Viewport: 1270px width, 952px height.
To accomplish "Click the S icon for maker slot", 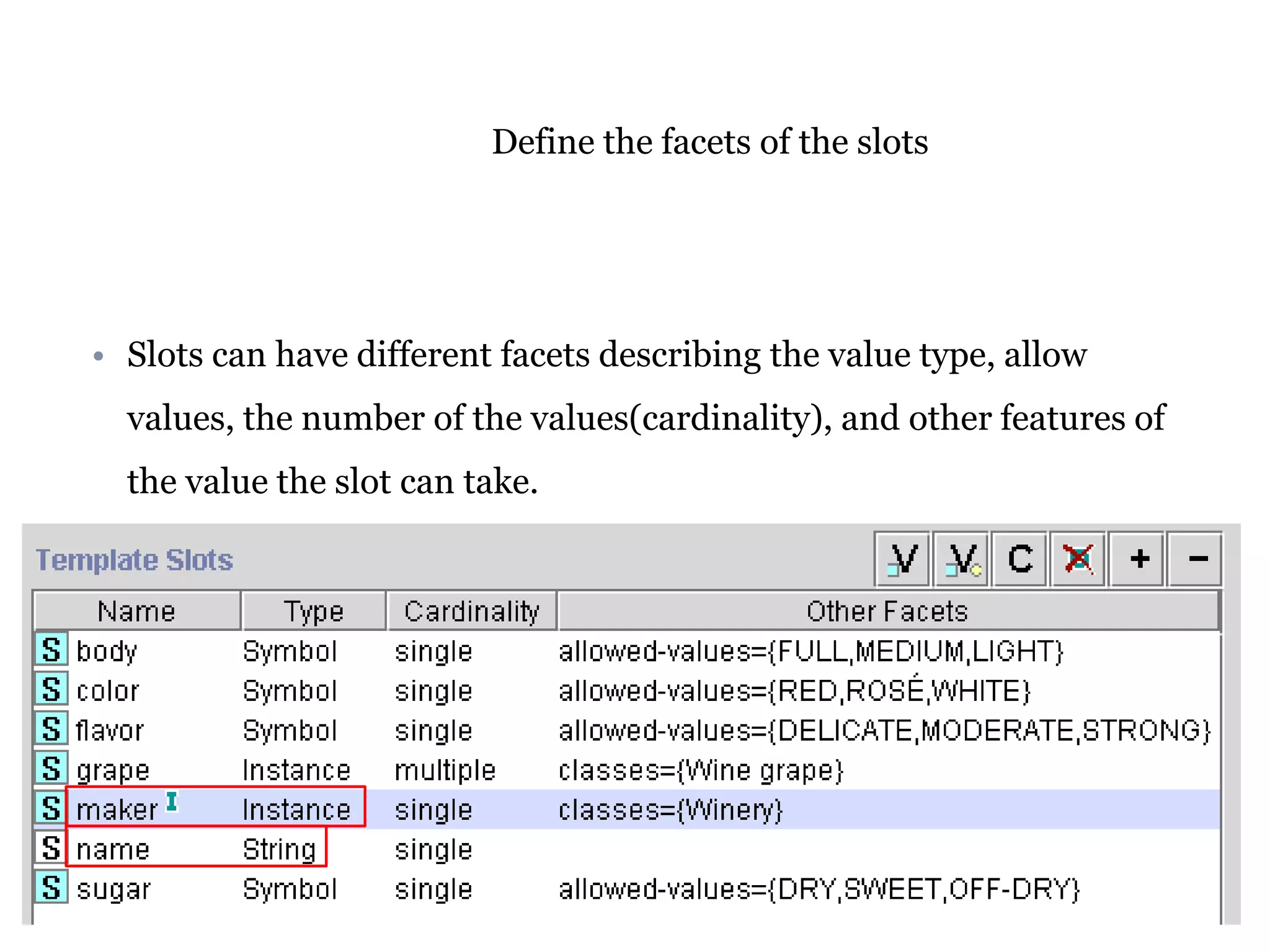I will coord(51,809).
